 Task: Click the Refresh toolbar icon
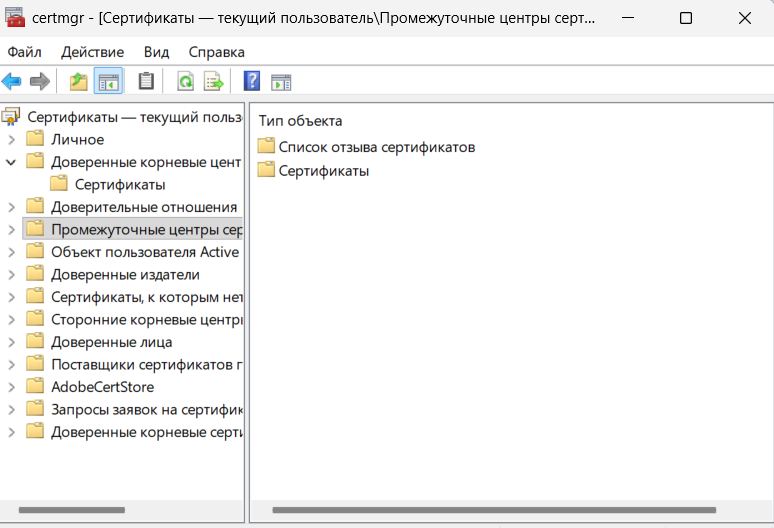click(x=185, y=81)
